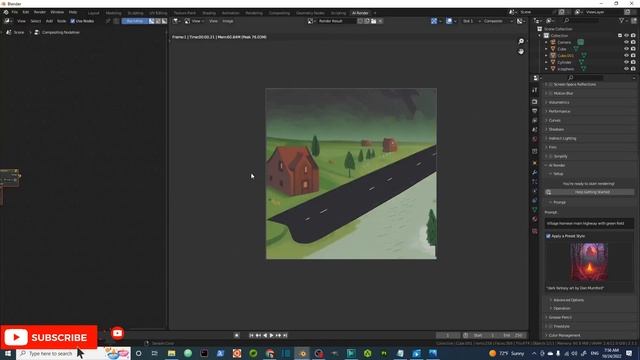The width and height of the screenshot is (640, 360).
Task: Toggle the Apply a Preset Style checkbox
Action: pyautogui.click(x=548, y=236)
